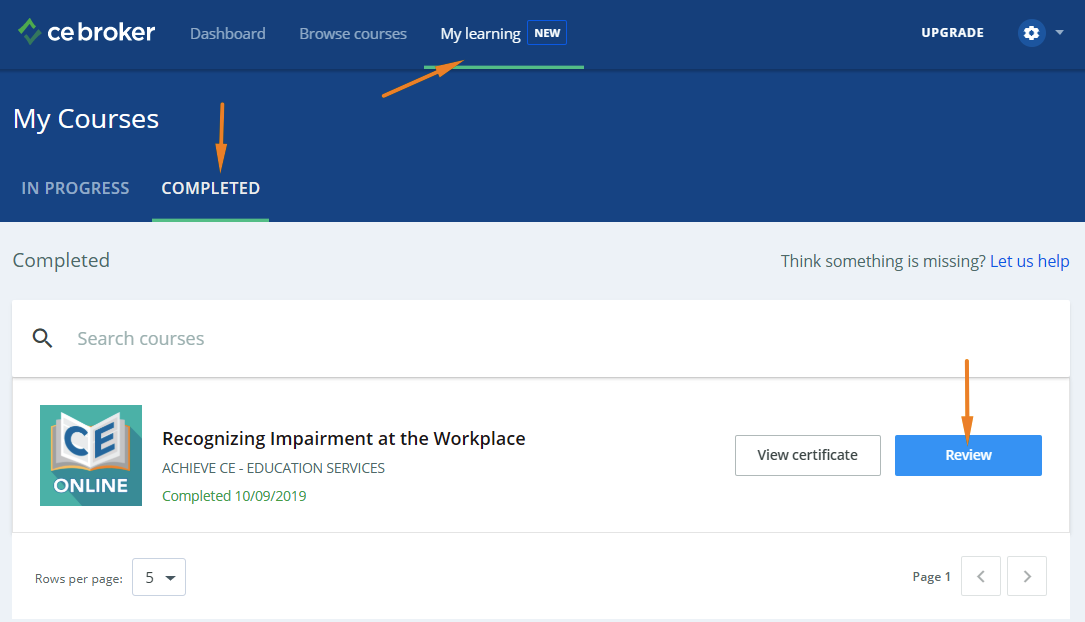Open Recognizing Impairment at the Workplace title

[343, 438]
